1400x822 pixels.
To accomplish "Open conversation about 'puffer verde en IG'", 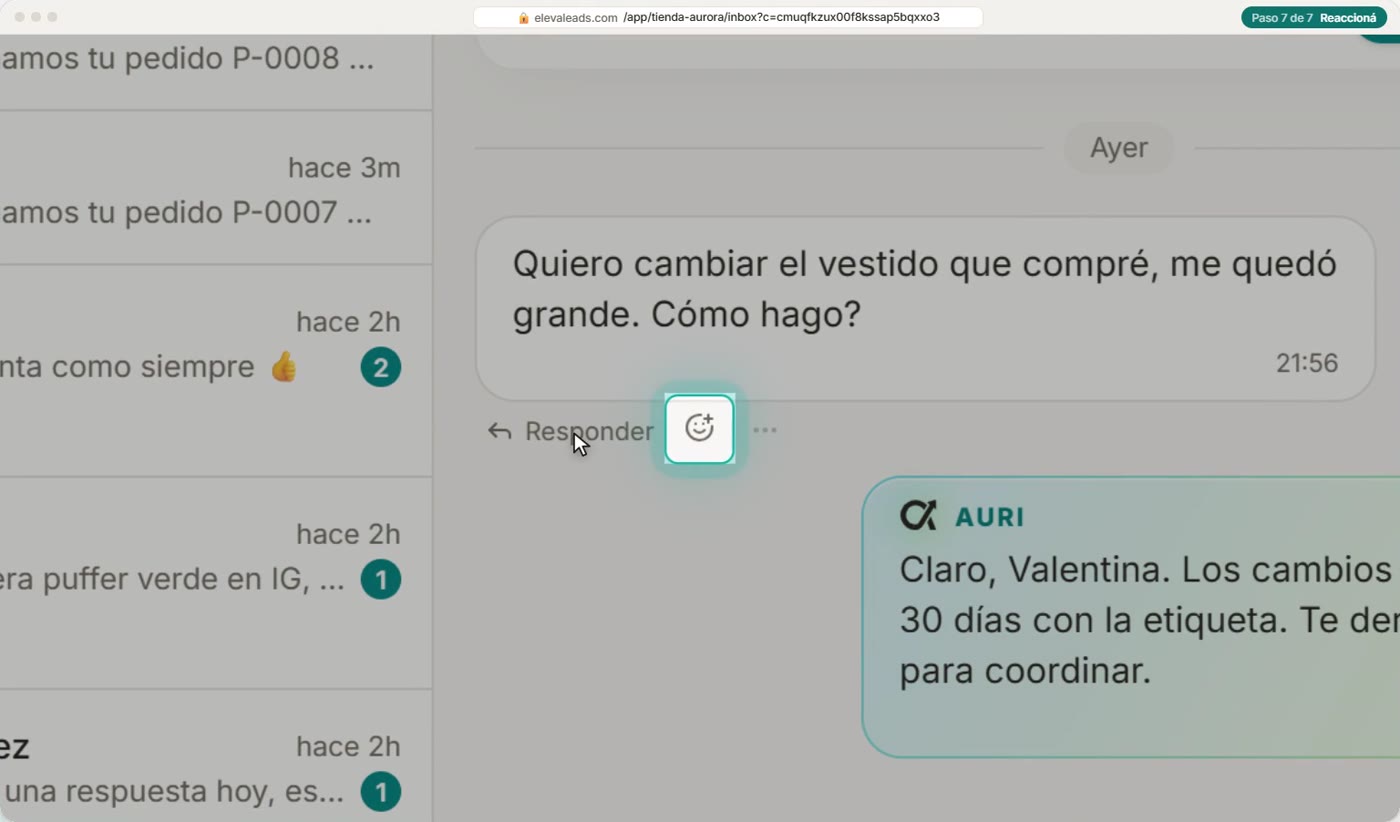I will [x=216, y=583].
